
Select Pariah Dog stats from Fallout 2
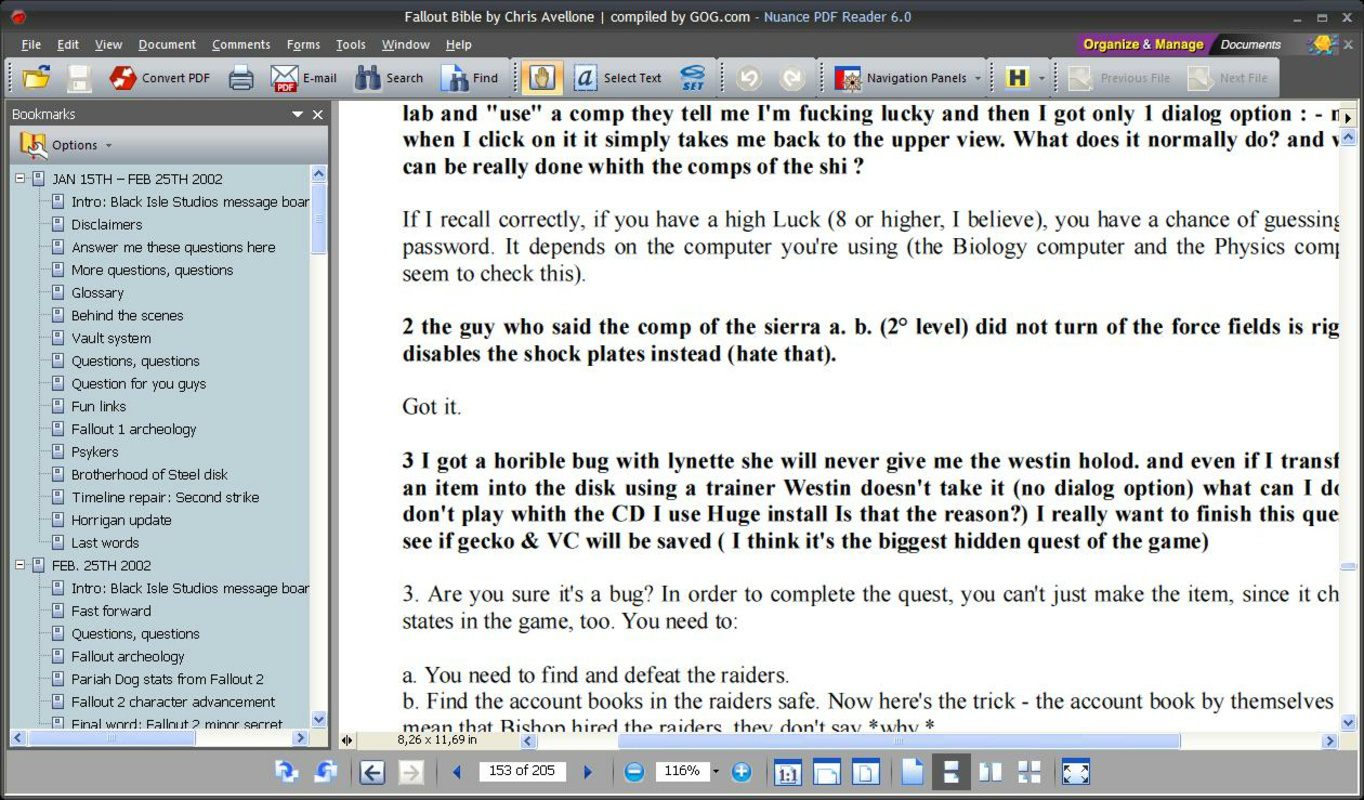click(x=167, y=679)
